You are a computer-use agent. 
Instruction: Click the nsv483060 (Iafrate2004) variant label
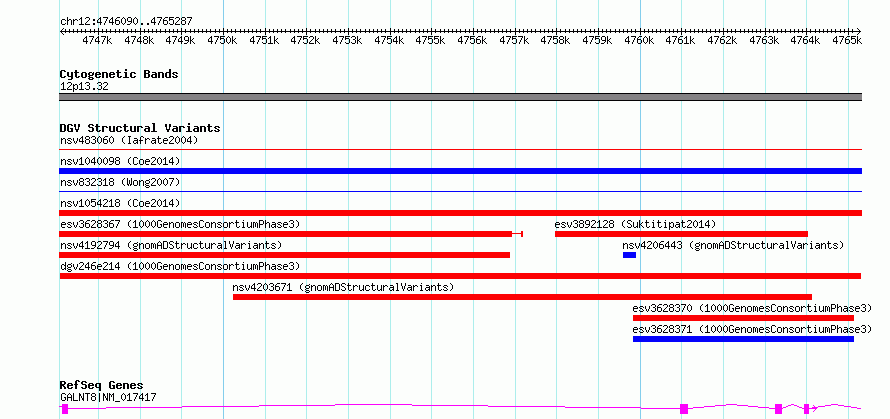pyautogui.click(x=129, y=140)
